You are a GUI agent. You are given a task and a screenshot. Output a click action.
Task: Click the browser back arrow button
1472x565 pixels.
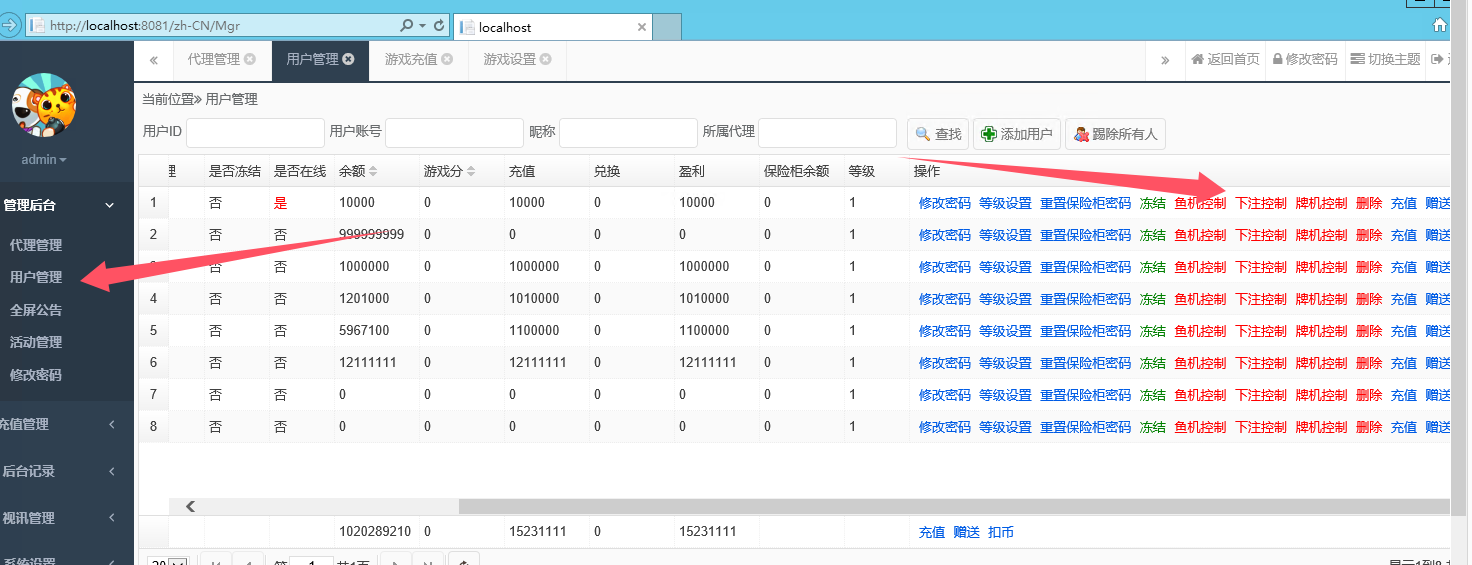(8, 25)
